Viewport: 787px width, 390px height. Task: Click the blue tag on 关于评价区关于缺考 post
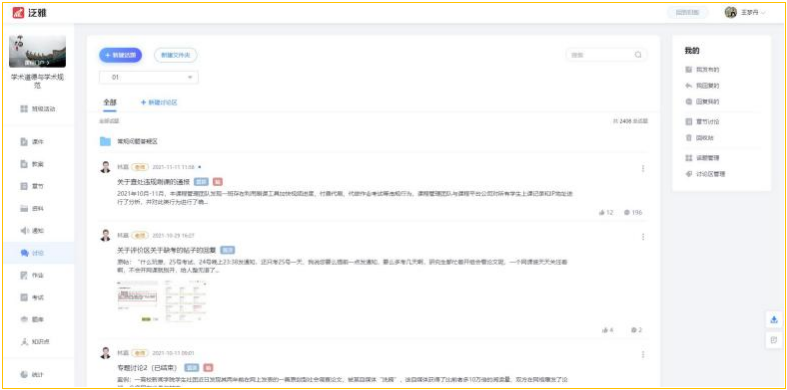click(227, 250)
